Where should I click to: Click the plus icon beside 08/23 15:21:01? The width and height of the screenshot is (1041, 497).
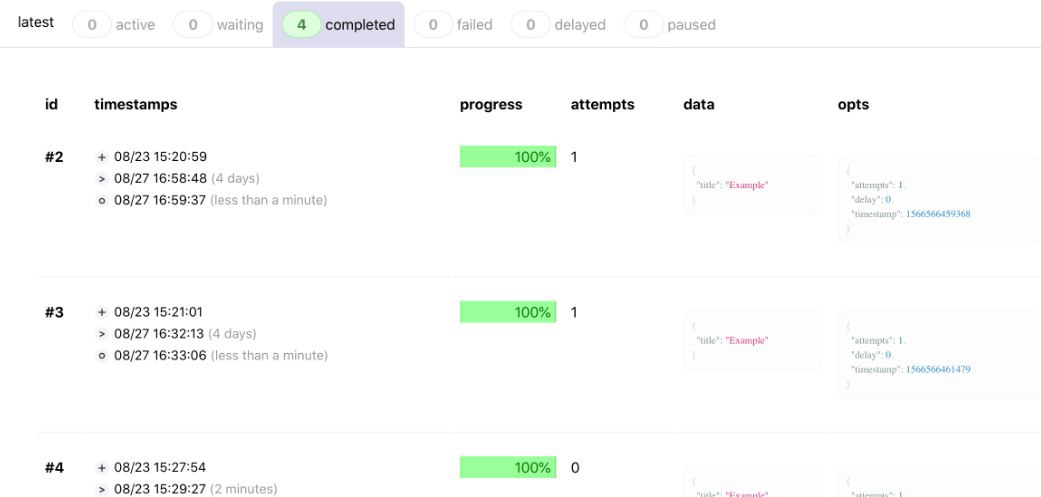pos(102,313)
